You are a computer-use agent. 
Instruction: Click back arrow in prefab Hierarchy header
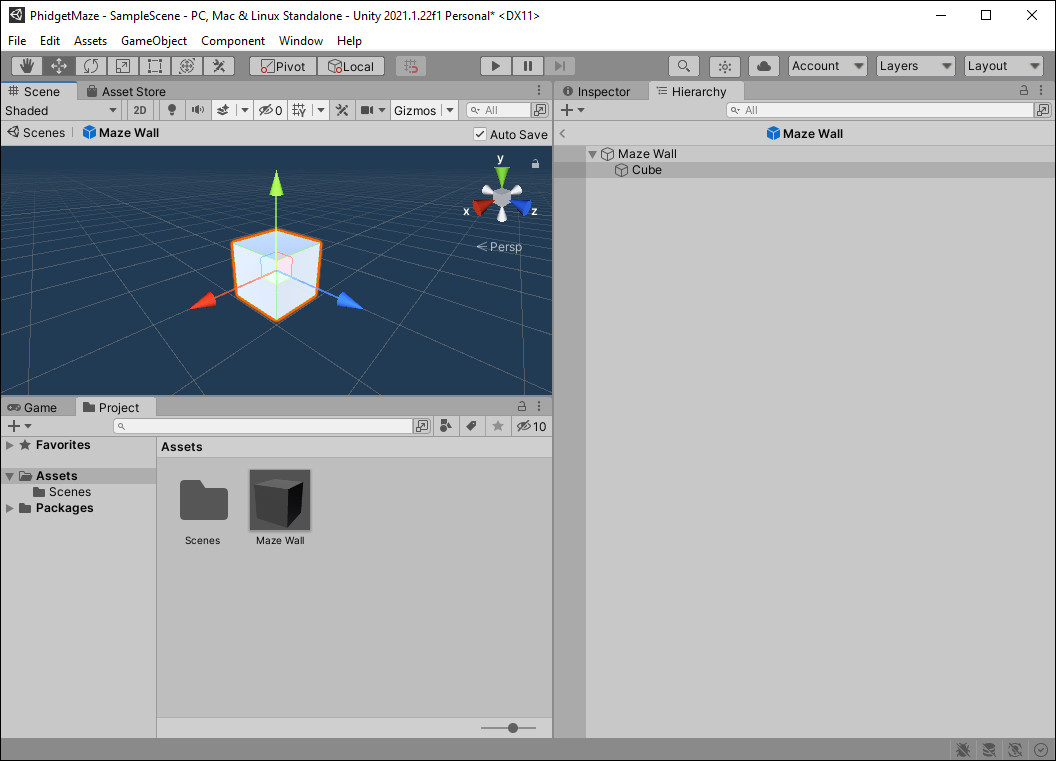point(562,133)
